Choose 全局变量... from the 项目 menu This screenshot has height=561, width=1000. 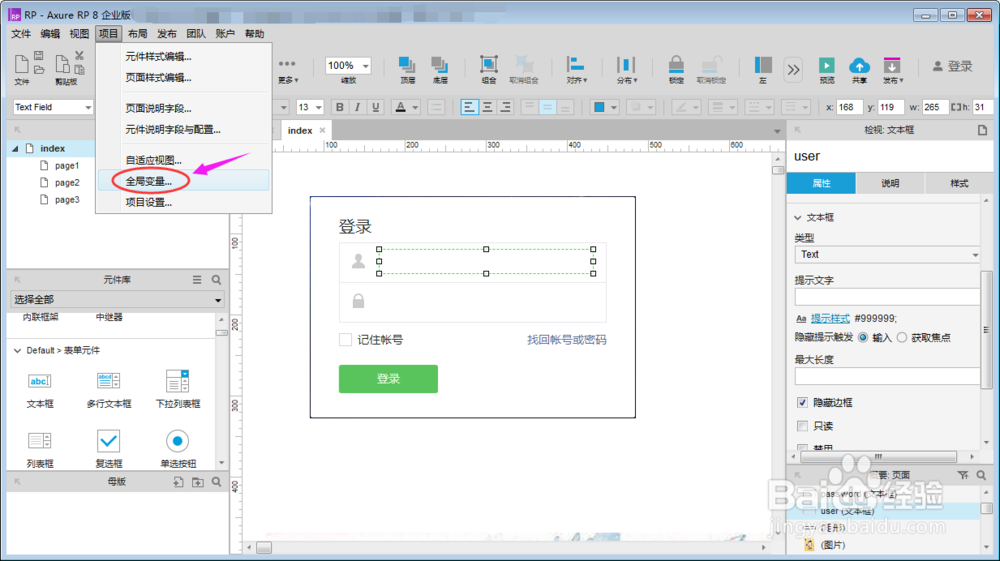click(184, 181)
